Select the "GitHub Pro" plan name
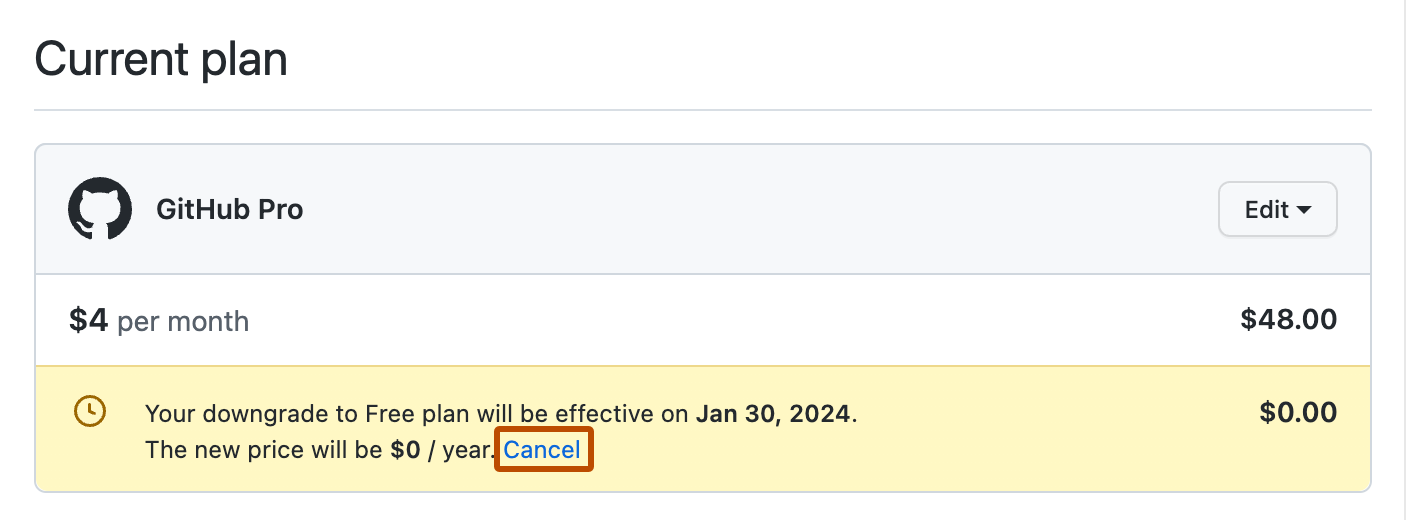The image size is (1406, 520). (230, 210)
